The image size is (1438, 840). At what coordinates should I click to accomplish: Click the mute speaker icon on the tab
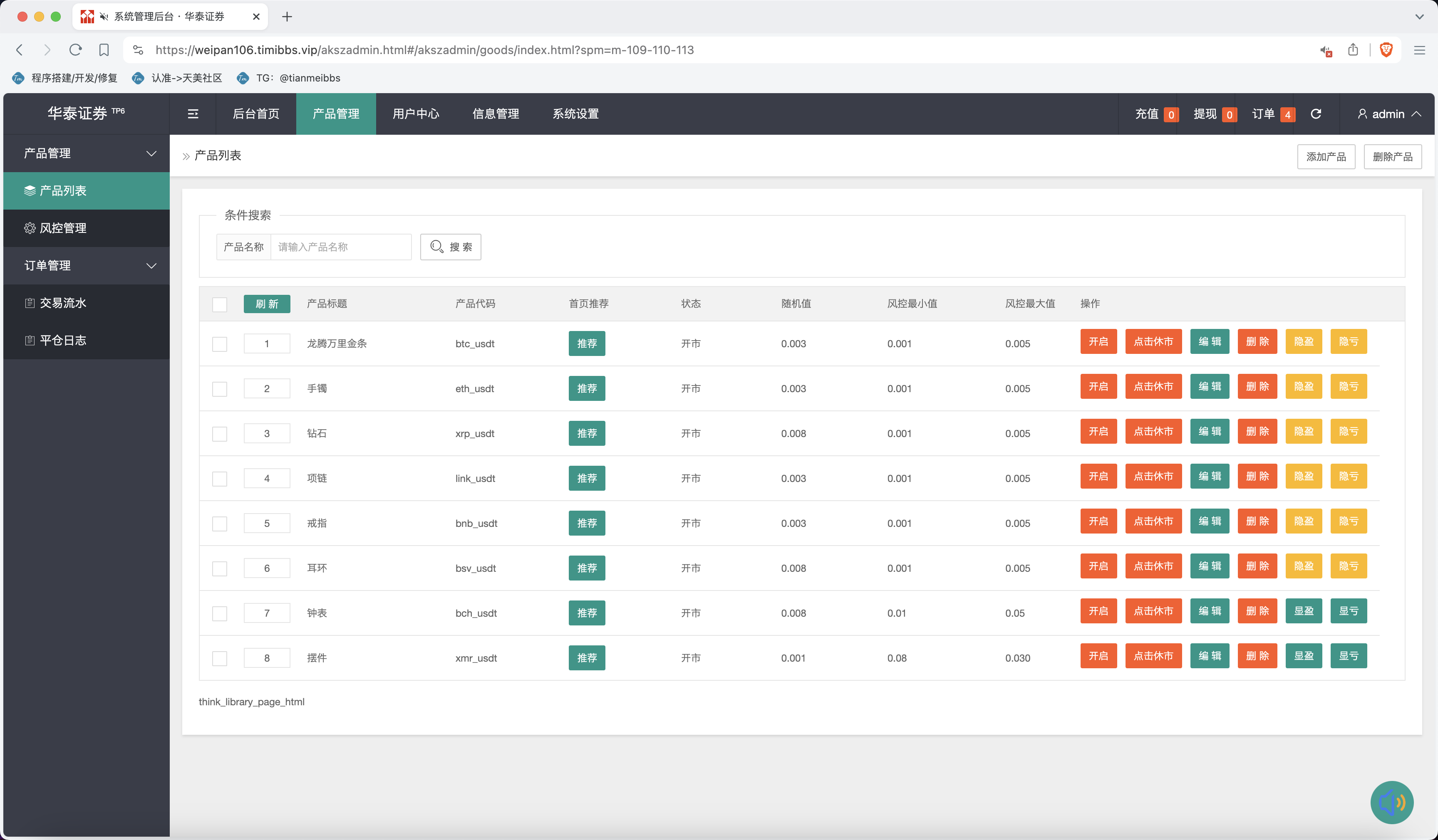104,17
